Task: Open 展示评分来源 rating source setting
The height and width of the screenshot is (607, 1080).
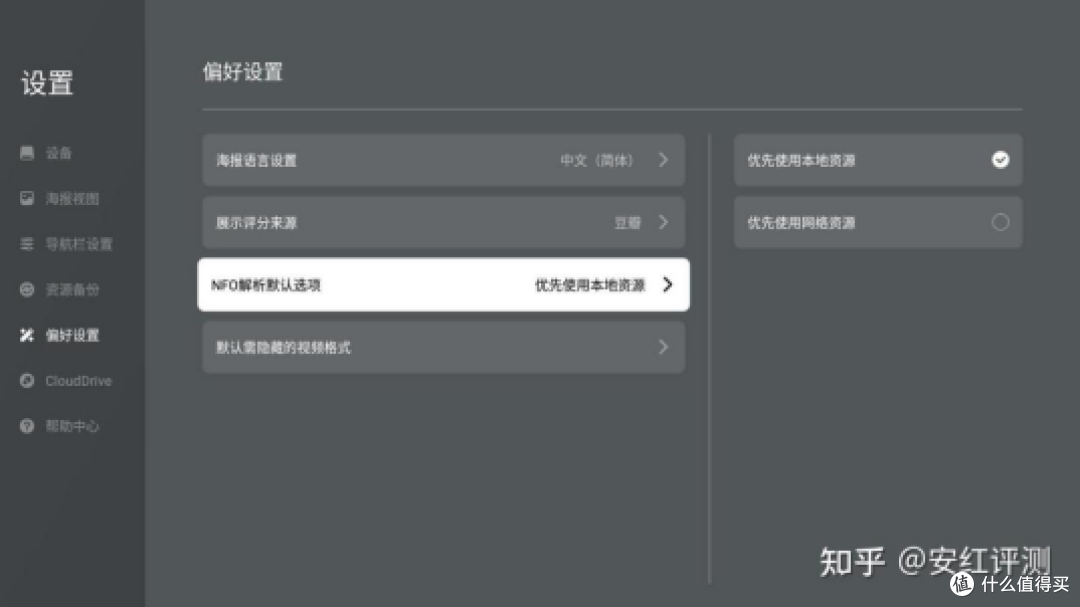Action: tap(444, 223)
